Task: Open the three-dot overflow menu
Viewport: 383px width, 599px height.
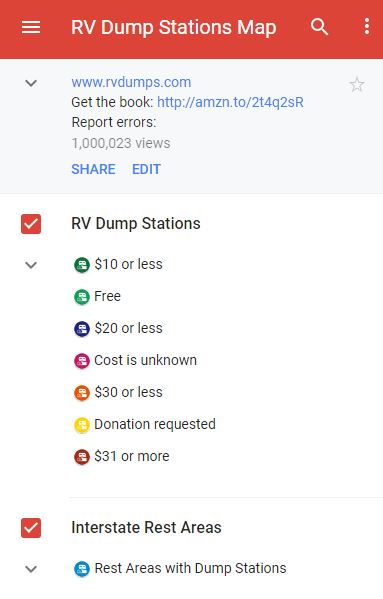Action: coord(367,27)
